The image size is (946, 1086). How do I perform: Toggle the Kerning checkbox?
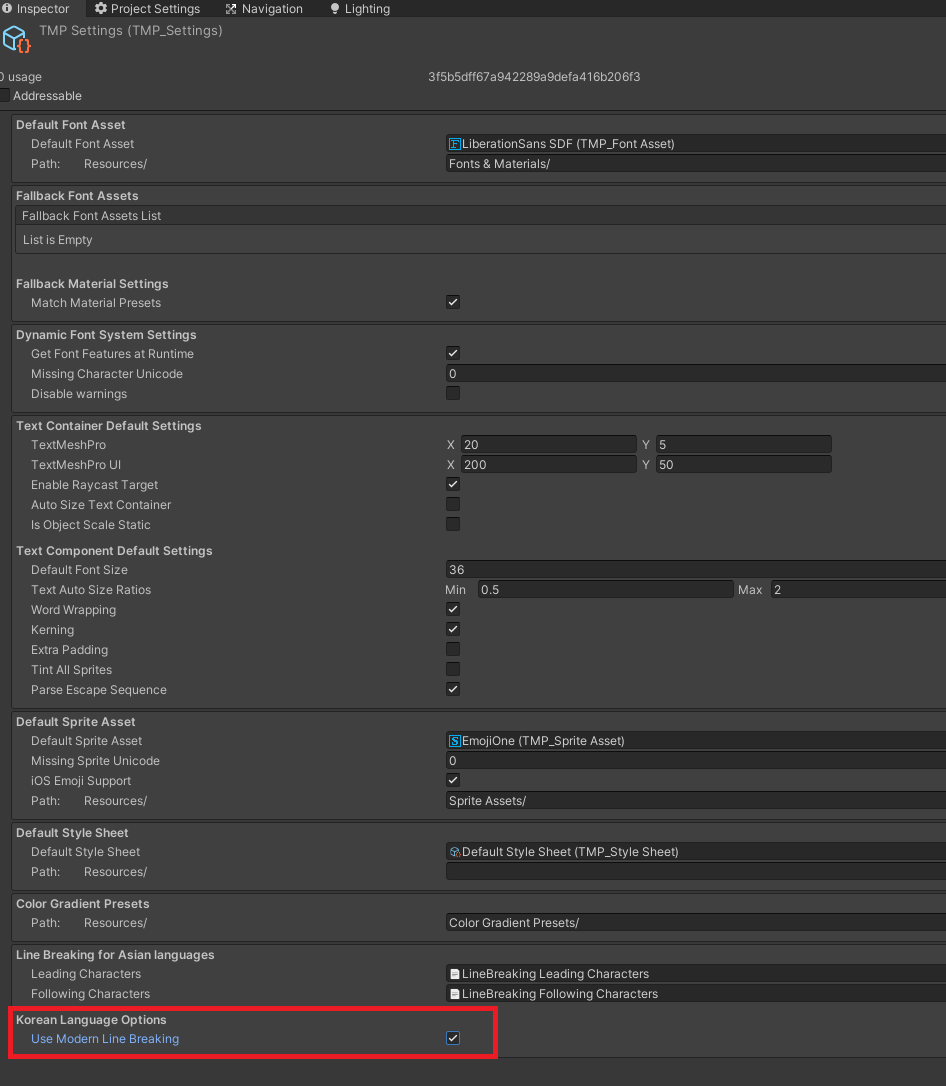point(453,630)
